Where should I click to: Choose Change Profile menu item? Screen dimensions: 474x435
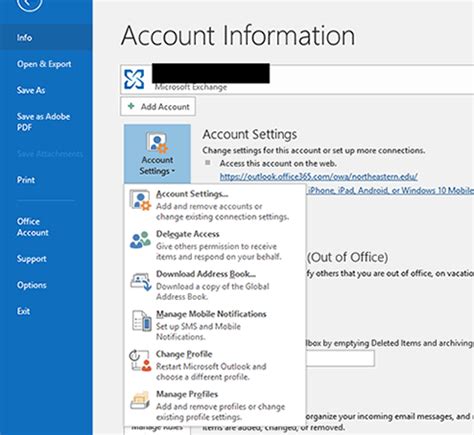(x=215, y=365)
